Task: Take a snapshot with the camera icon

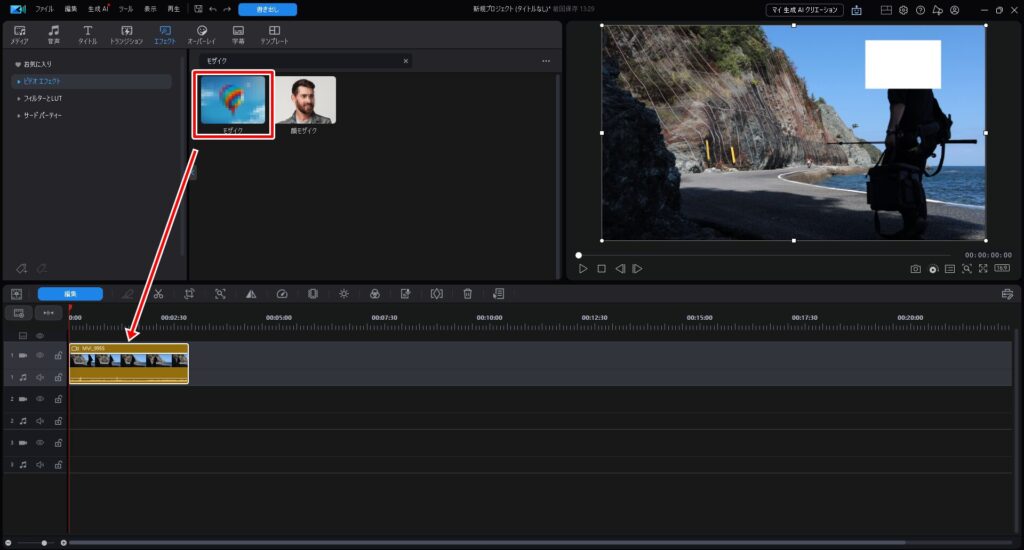Action: tap(915, 269)
